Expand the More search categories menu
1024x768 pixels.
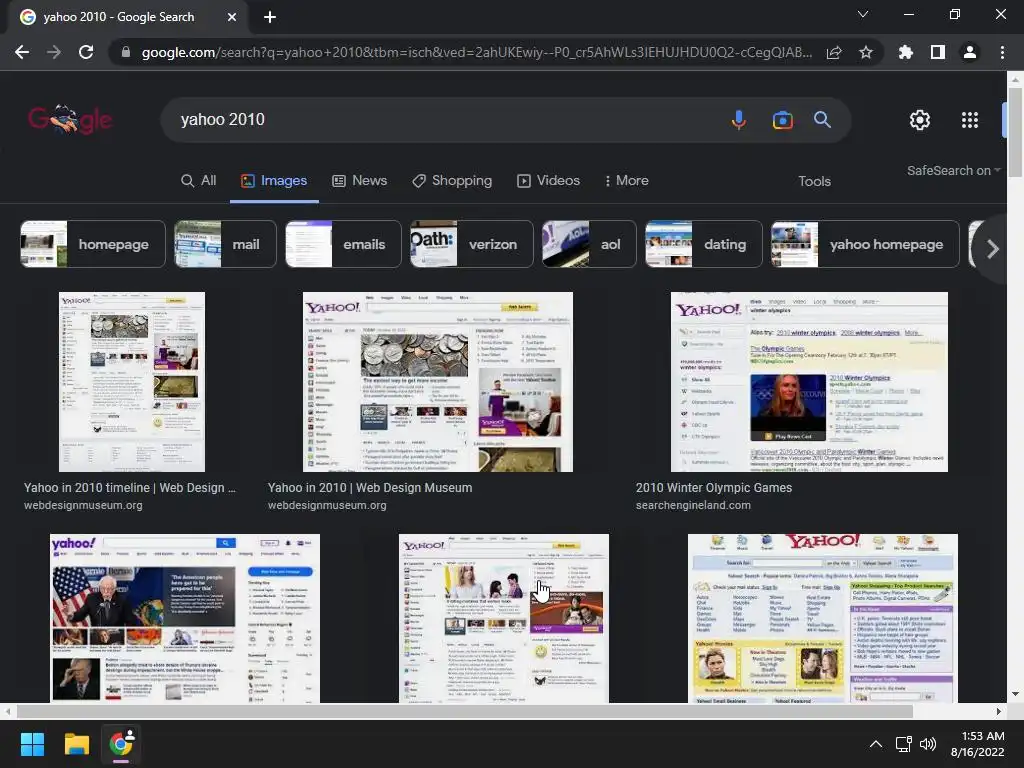point(626,181)
